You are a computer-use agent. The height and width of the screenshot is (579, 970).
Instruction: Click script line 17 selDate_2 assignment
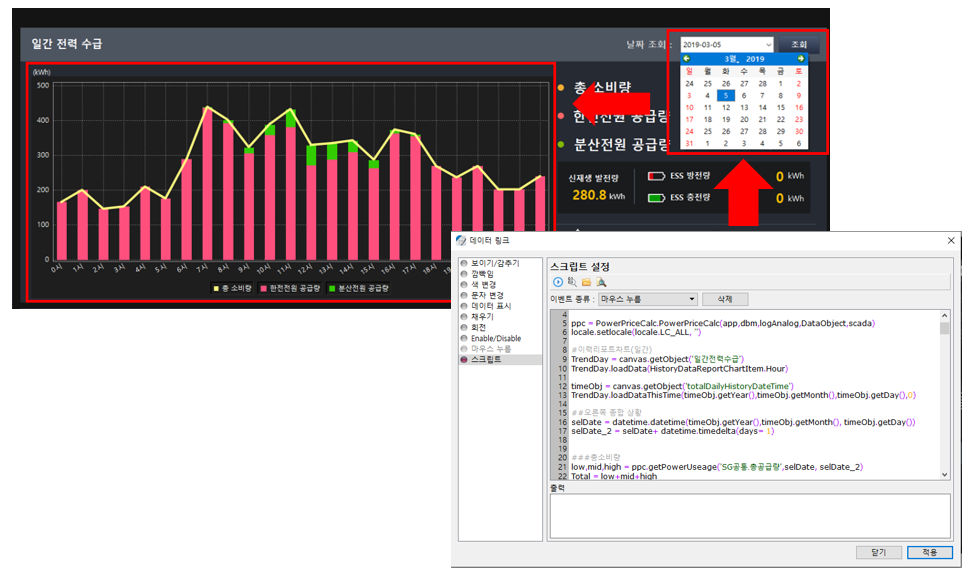click(x=672, y=431)
